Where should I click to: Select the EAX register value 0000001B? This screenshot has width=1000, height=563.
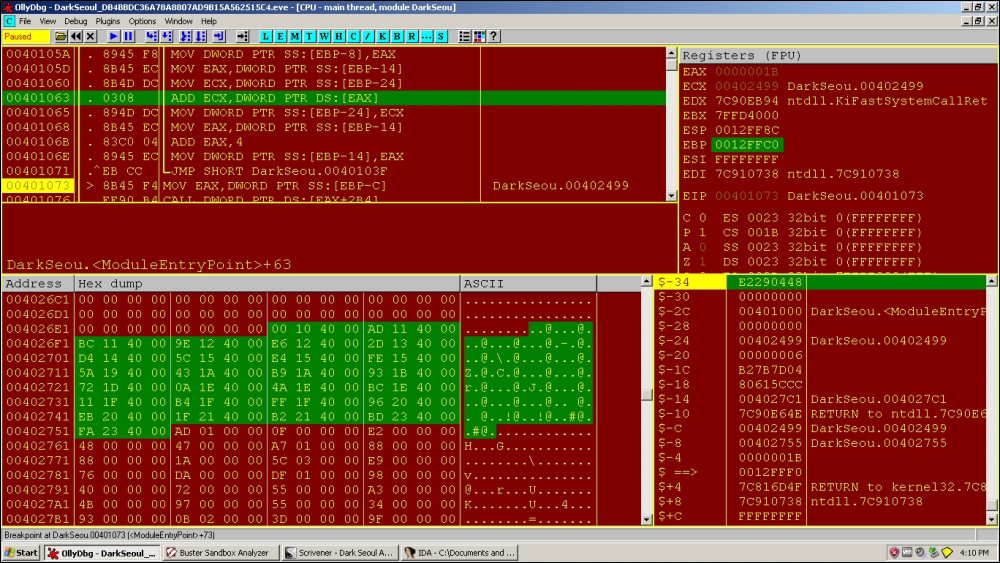(x=746, y=71)
